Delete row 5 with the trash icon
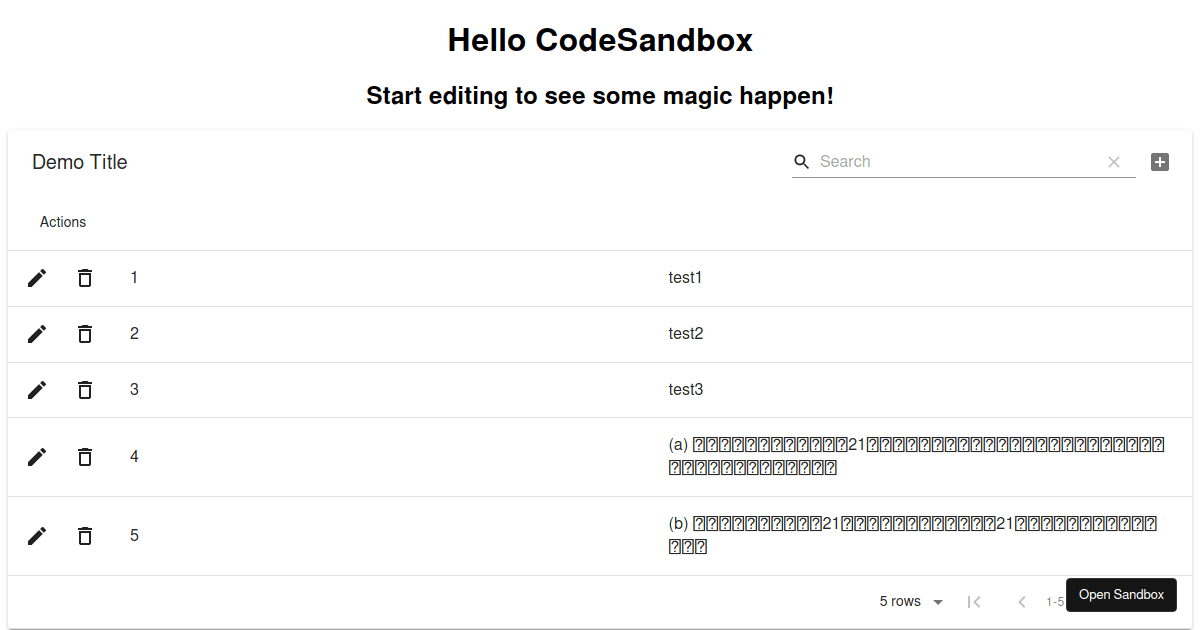The width and height of the screenshot is (1200, 630). (85, 535)
